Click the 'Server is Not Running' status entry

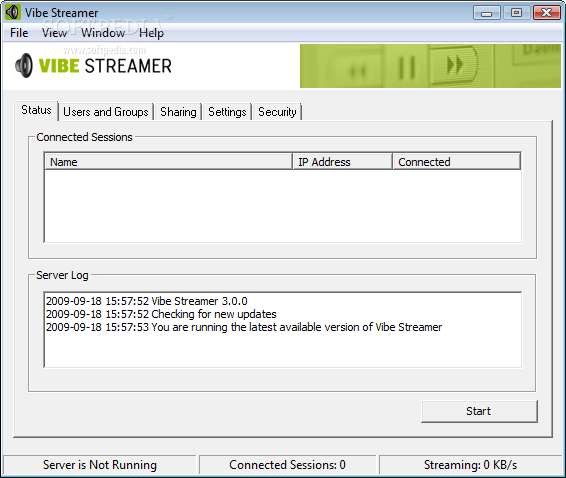point(100,465)
